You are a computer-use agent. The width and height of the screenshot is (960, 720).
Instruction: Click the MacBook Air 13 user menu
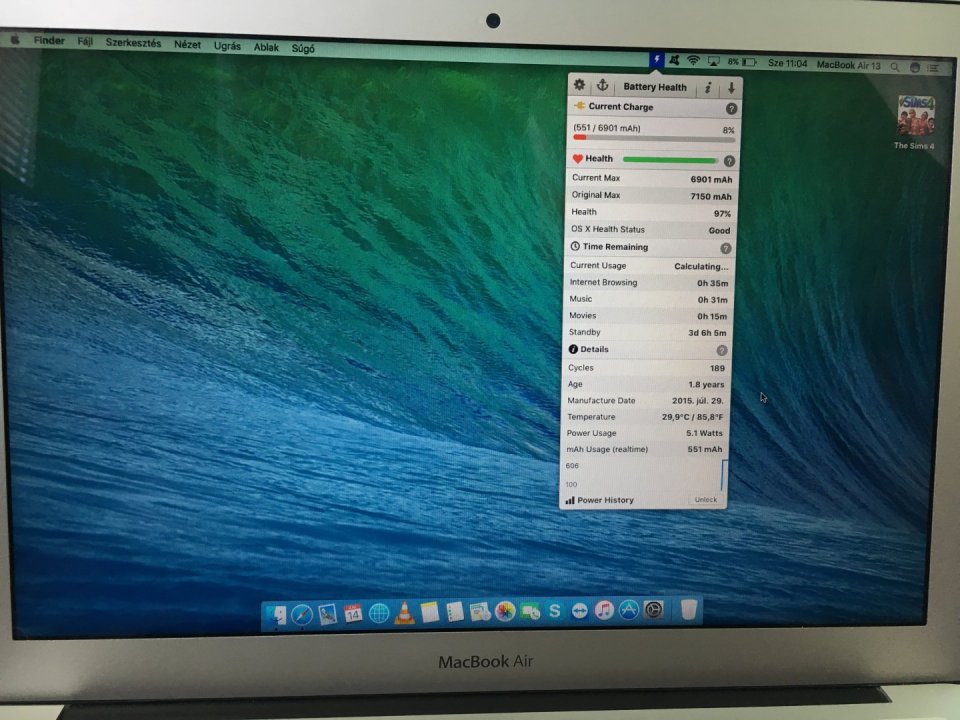click(x=849, y=65)
